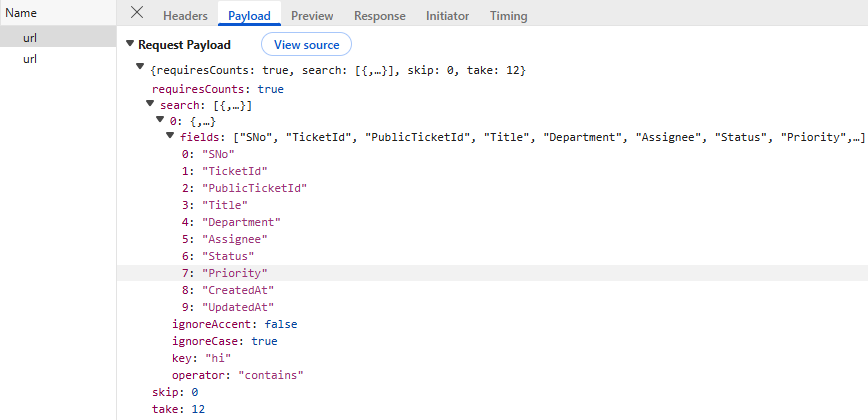Click the Name column header
The height and width of the screenshot is (420, 868).
[x=22, y=13]
